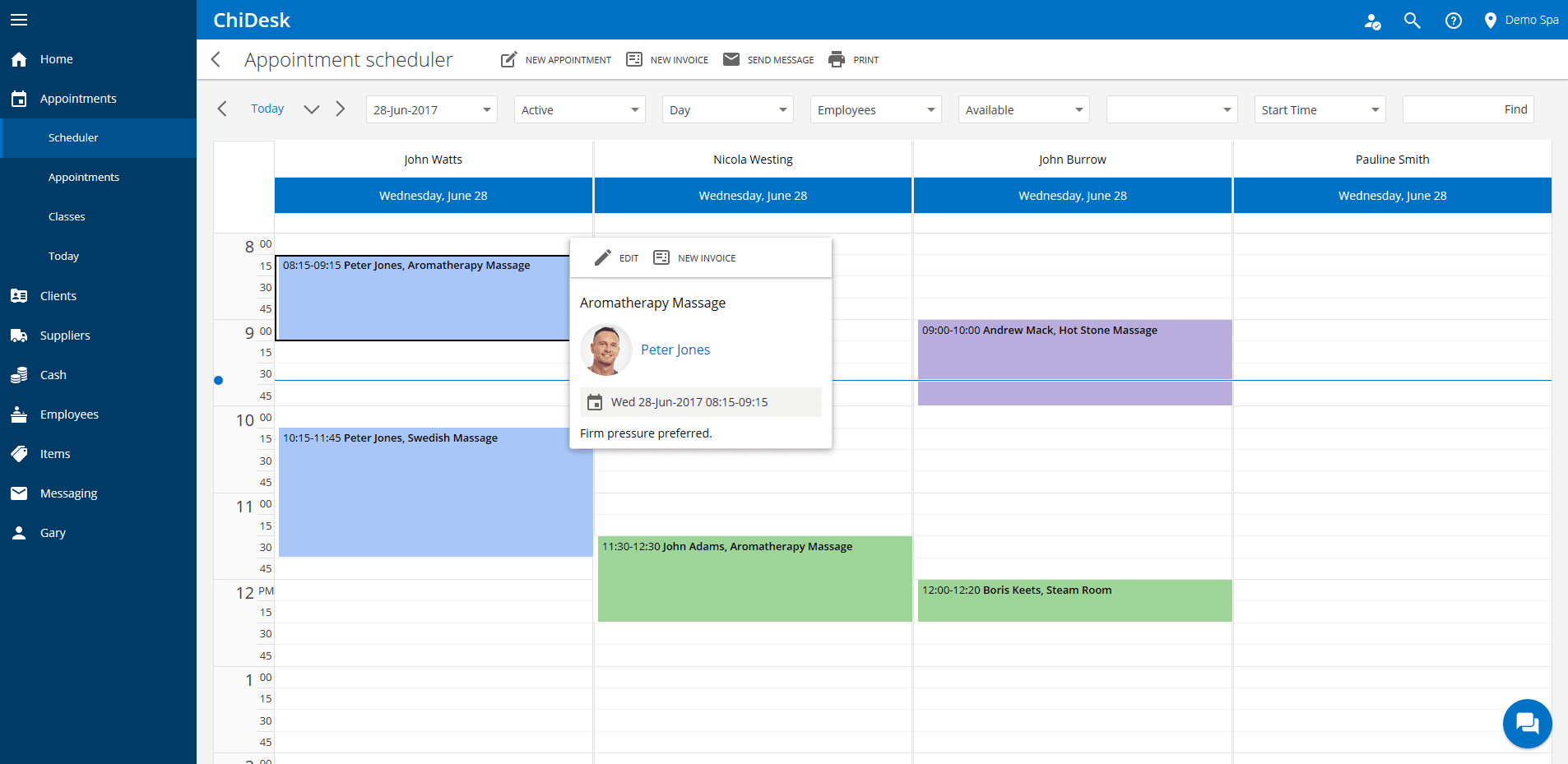
Task: Click the user management icon in the header
Action: [1372, 21]
